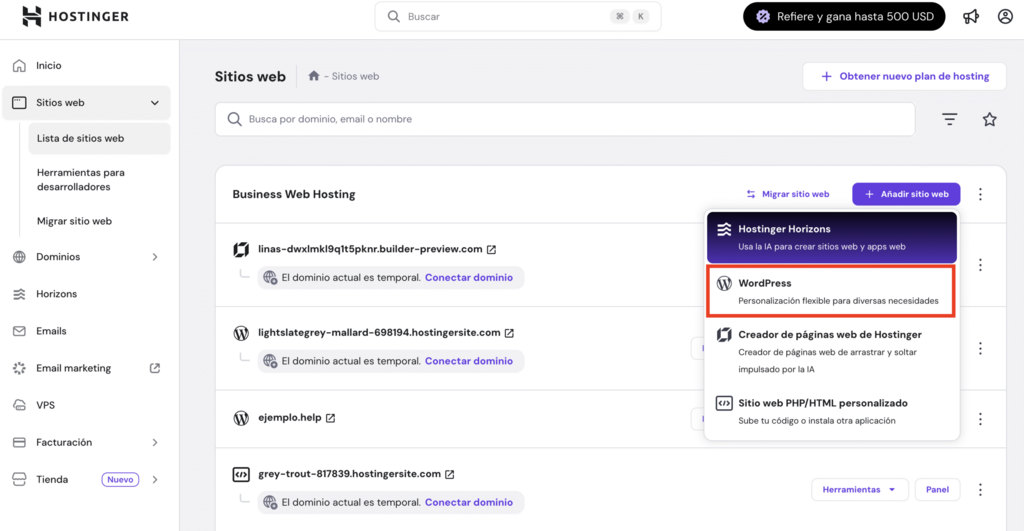Click Conectar dominio for the linas builder-preview site
The width and height of the screenshot is (1024, 531).
tap(469, 278)
